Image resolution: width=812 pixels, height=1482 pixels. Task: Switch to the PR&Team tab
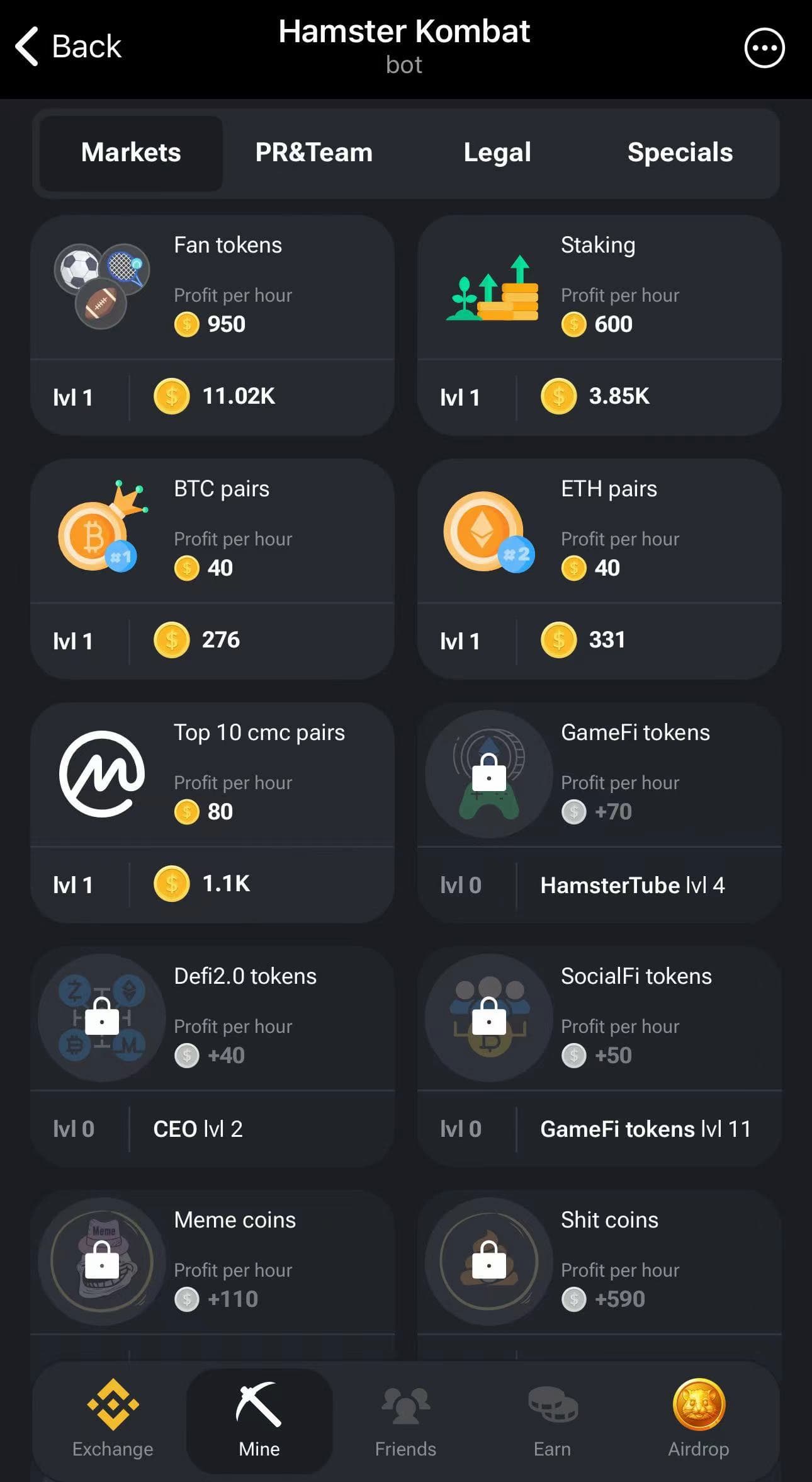[x=313, y=152]
